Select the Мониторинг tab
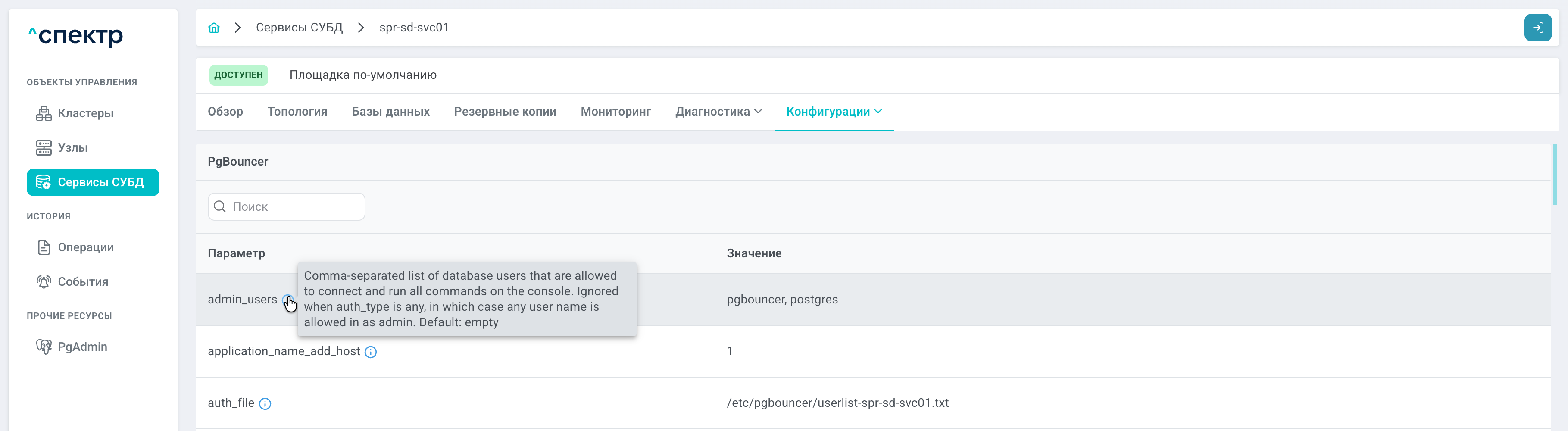 (x=616, y=111)
